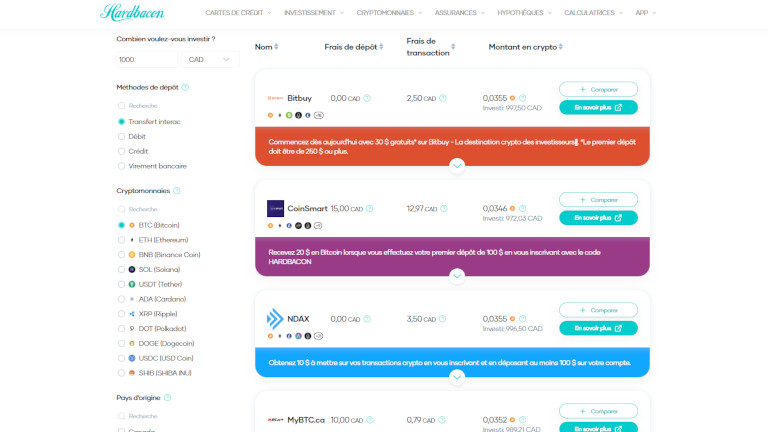Image resolution: width=768 pixels, height=432 pixels.
Task: Expand the CoinSmart card details chevron
Action: pos(457,276)
